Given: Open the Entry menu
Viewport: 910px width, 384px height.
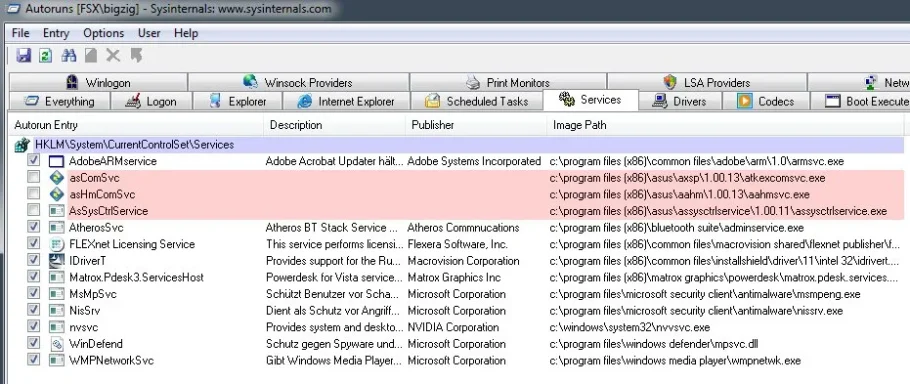Looking at the screenshot, I should (x=56, y=33).
